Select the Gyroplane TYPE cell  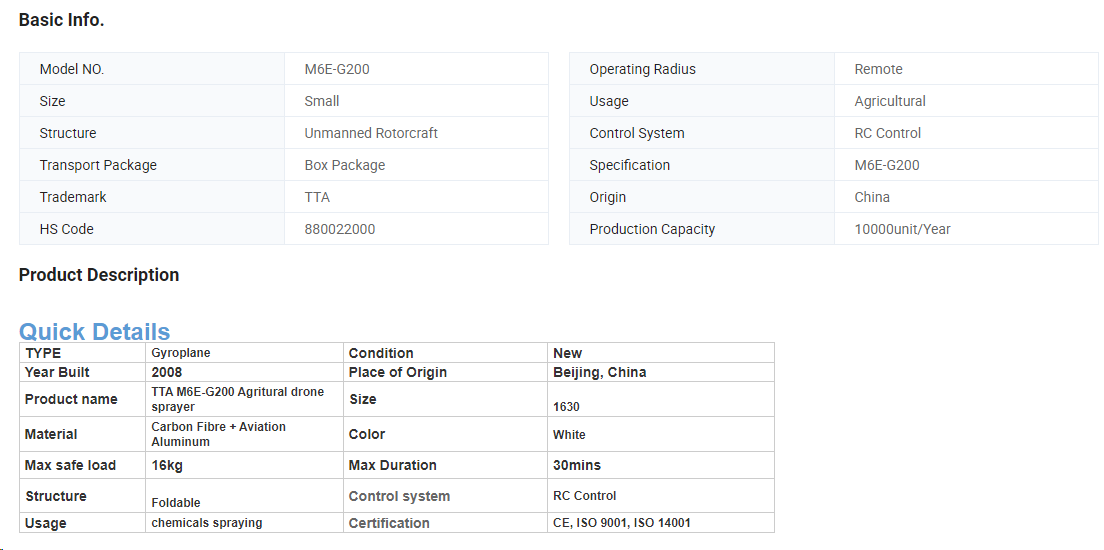244,353
